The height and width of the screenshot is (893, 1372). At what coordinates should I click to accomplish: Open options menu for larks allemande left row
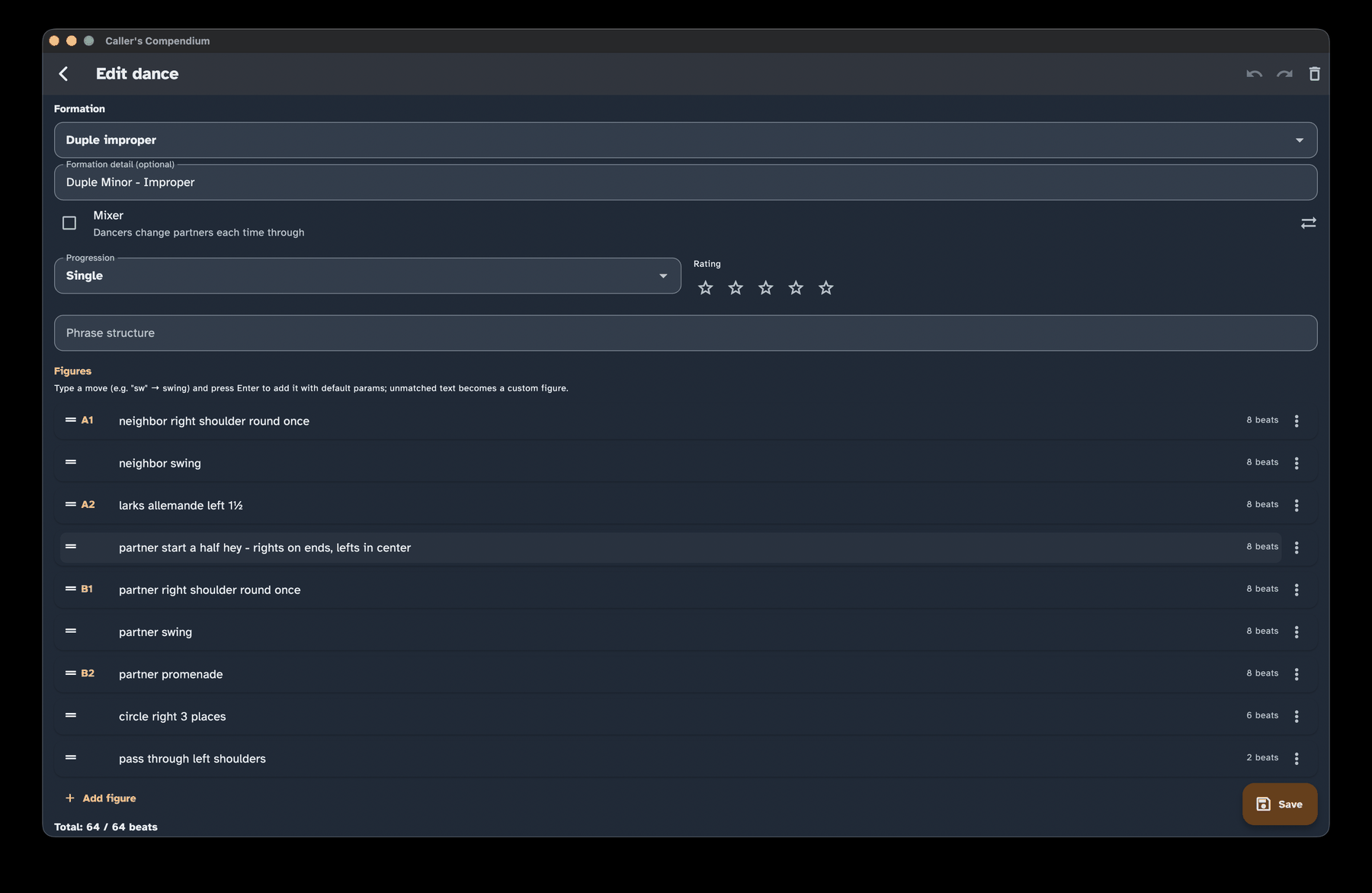pyautogui.click(x=1297, y=506)
